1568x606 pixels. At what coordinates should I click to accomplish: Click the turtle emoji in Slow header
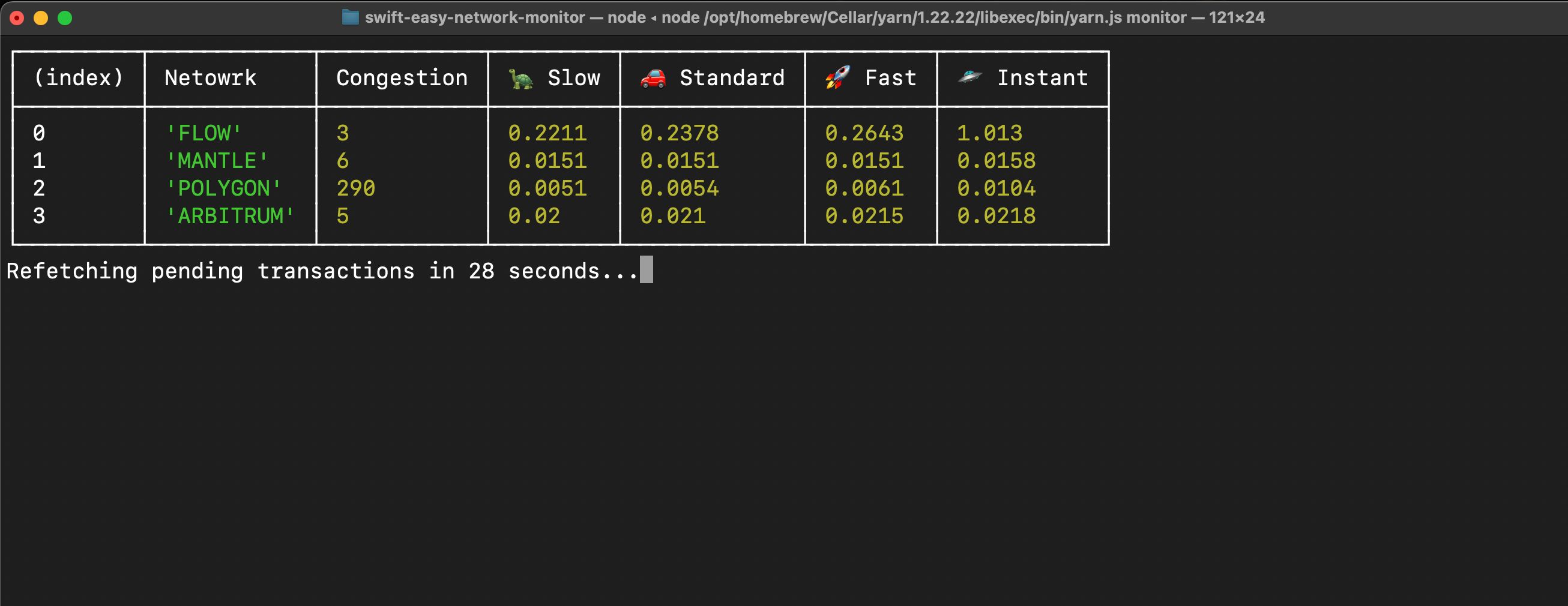[x=520, y=79]
